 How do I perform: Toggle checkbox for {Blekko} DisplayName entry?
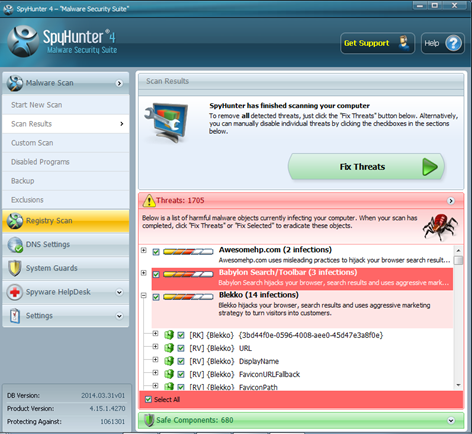point(181,361)
